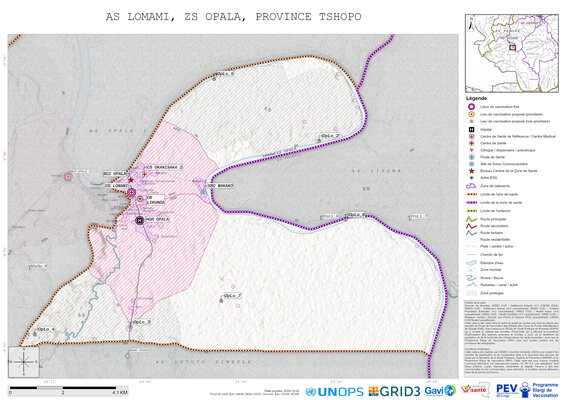This screenshot has width=566, height=400.
Task: Click the GRID3 logo
Action: tap(394, 391)
